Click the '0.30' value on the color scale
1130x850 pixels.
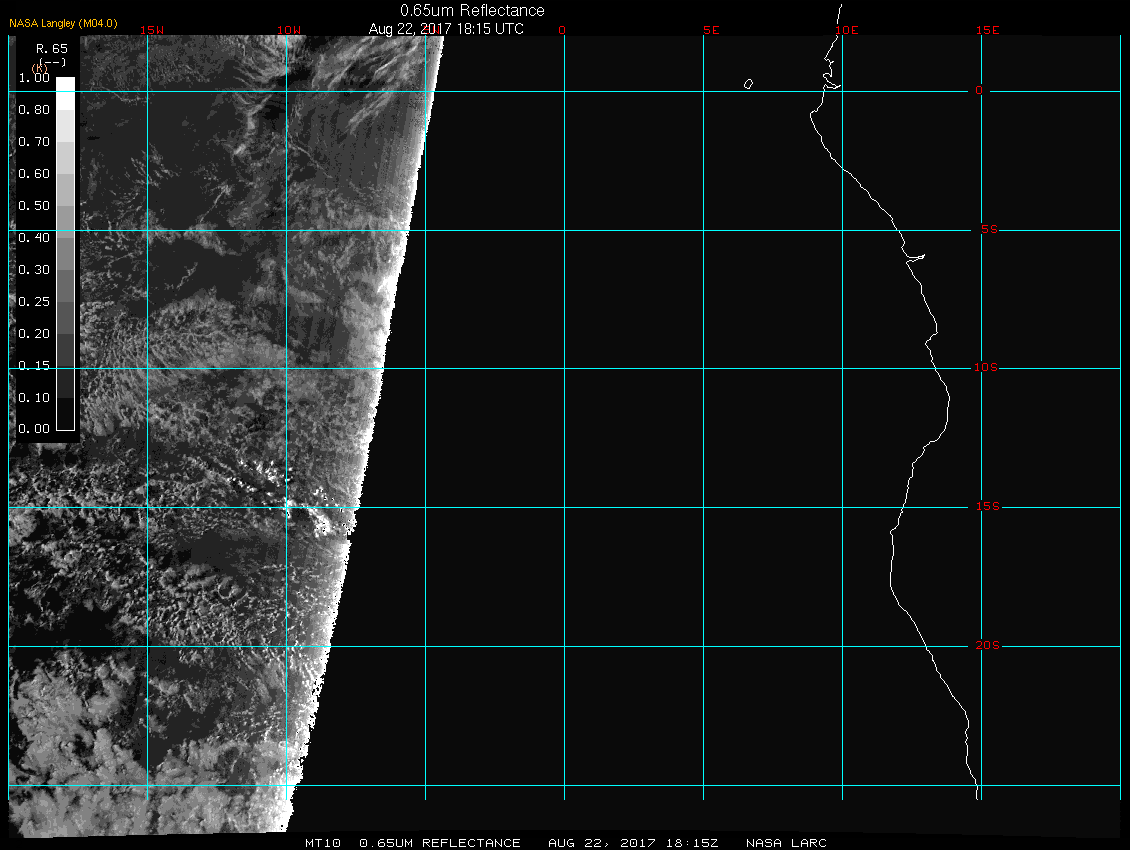point(34,270)
